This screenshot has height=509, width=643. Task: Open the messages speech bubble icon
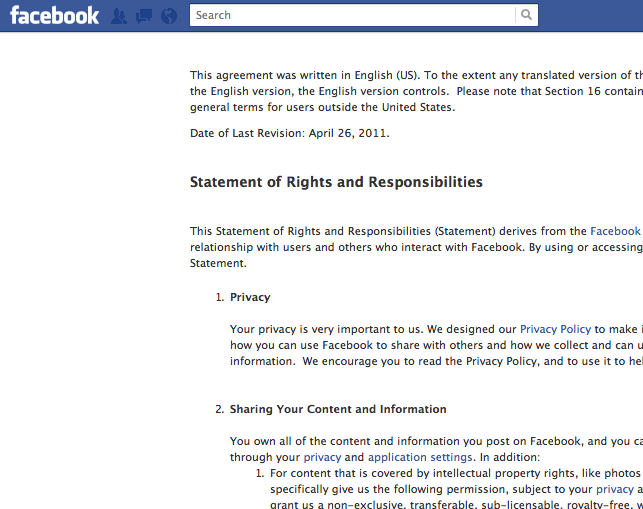click(144, 16)
